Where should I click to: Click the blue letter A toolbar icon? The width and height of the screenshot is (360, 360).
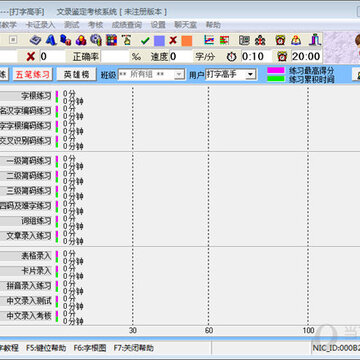[50, 40]
